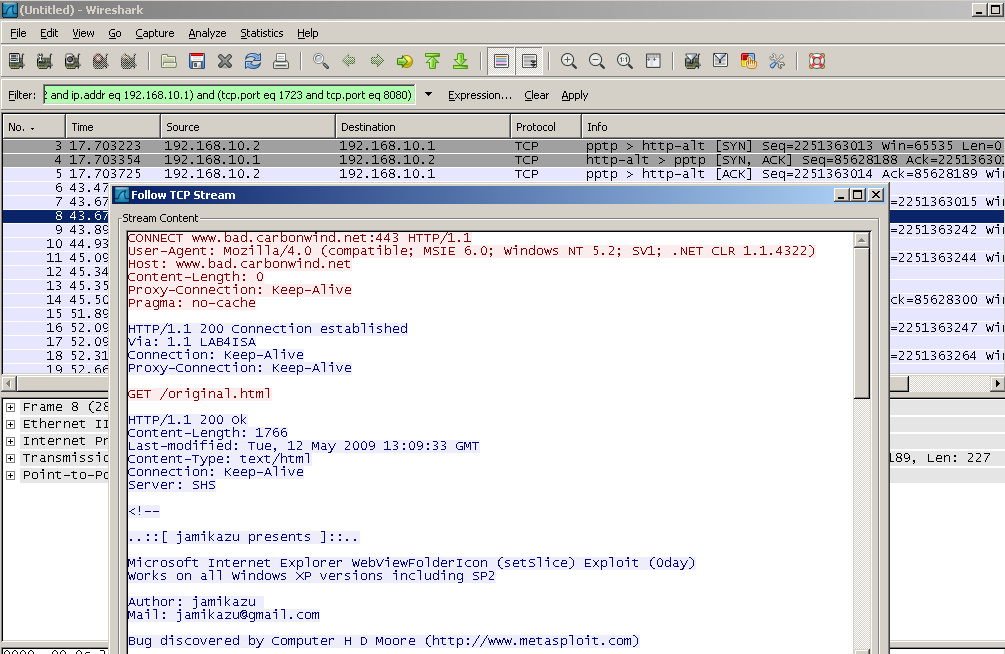Image resolution: width=1005 pixels, height=654 pixels.
Task: Open the File menu
Action: click(x=18, y=33)
